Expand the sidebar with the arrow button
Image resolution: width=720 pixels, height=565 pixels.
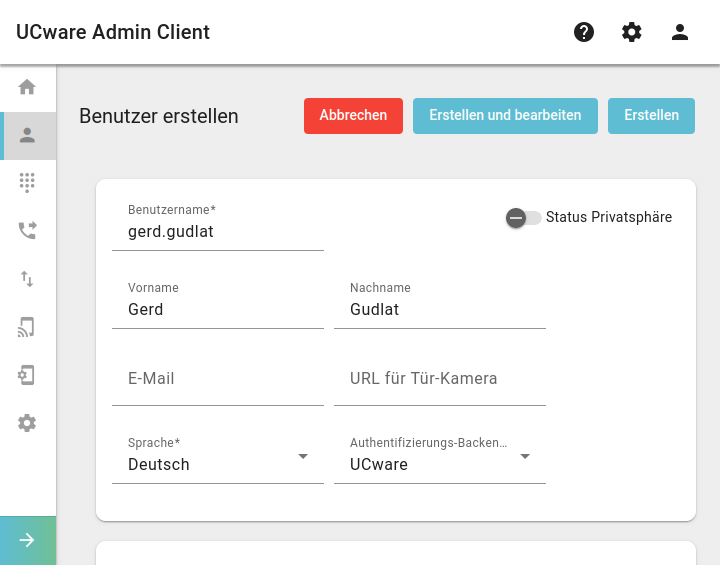click(28, 540)
